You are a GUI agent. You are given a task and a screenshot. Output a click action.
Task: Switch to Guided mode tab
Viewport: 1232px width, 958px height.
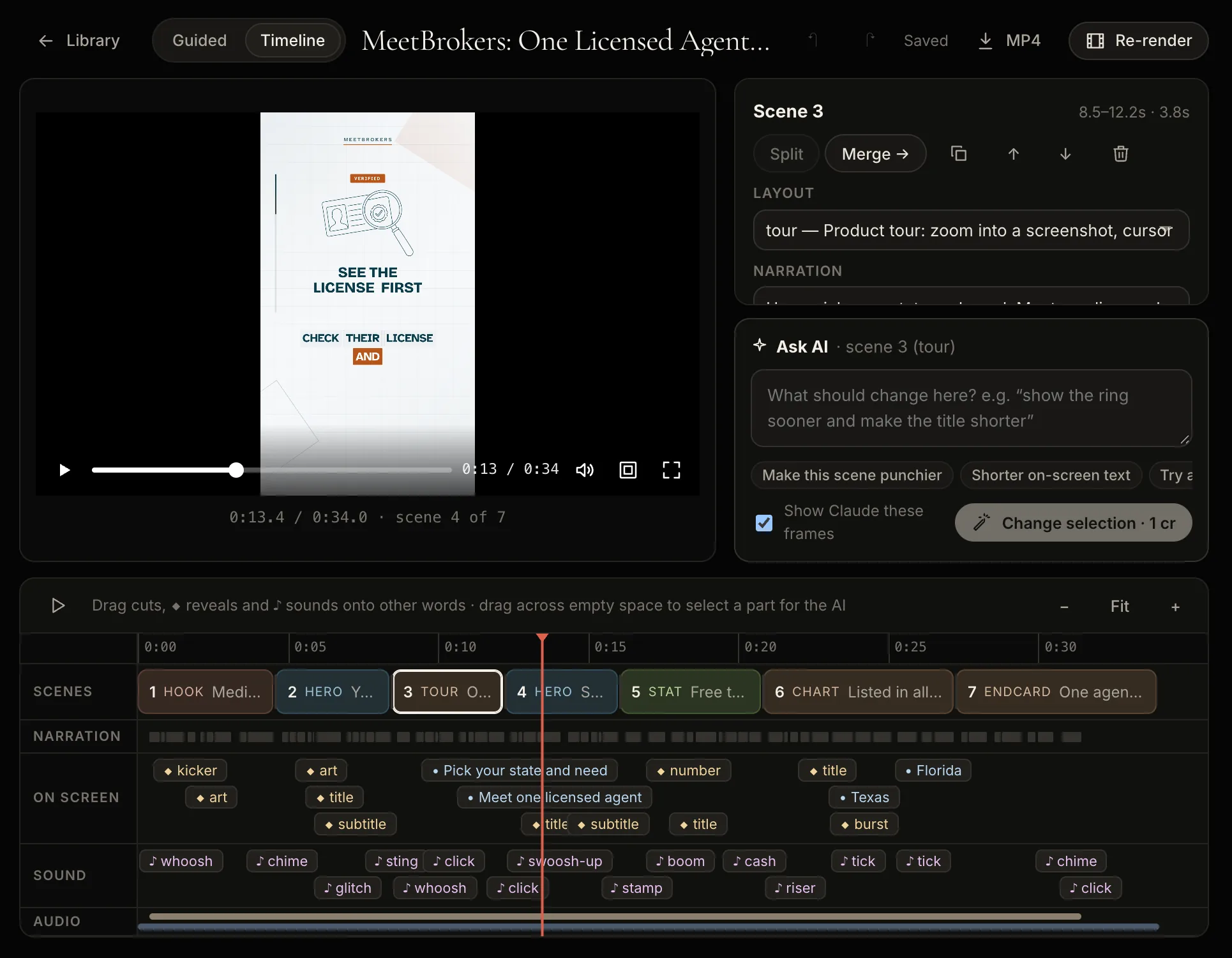click(200, 40)
